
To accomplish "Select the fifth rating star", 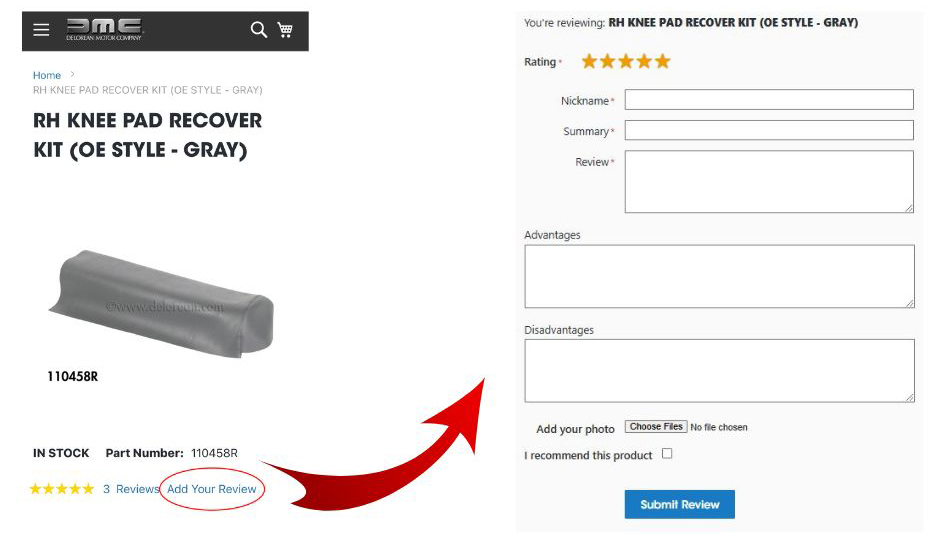I will (662, 61).
